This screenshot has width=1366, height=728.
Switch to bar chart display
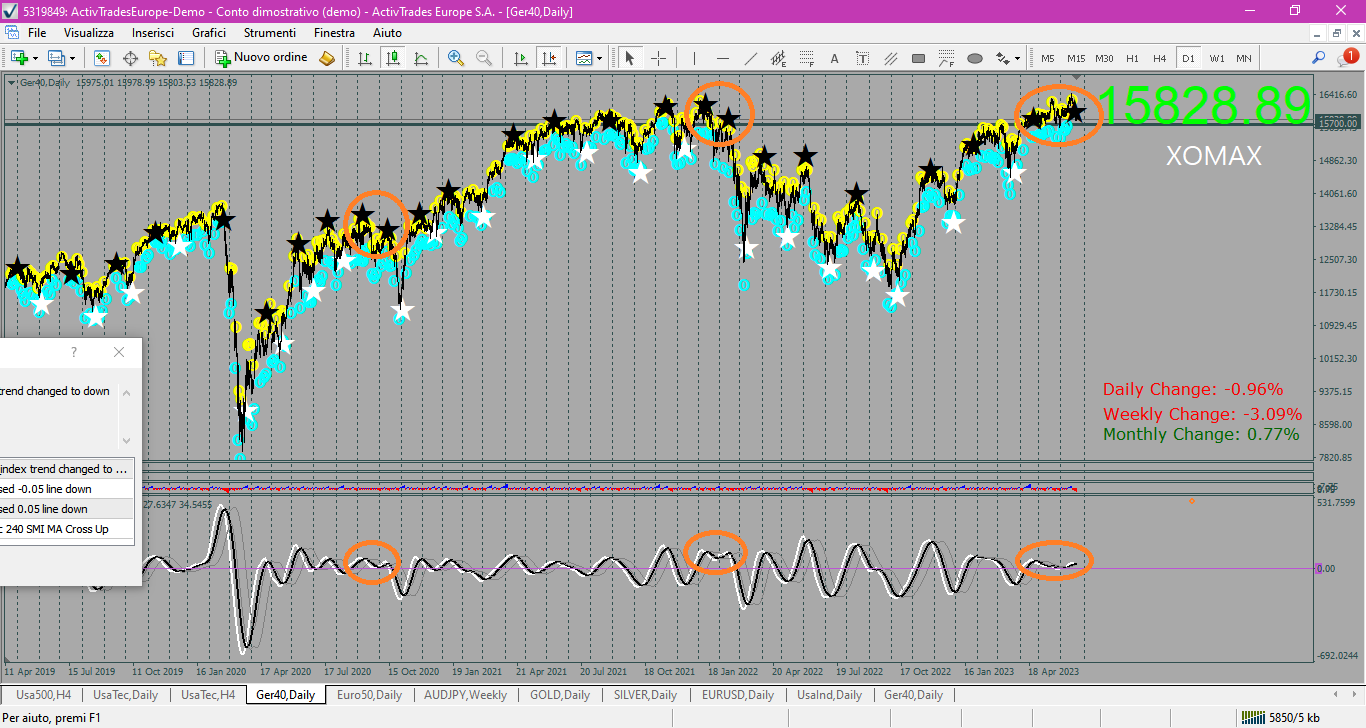click(366, 58)
